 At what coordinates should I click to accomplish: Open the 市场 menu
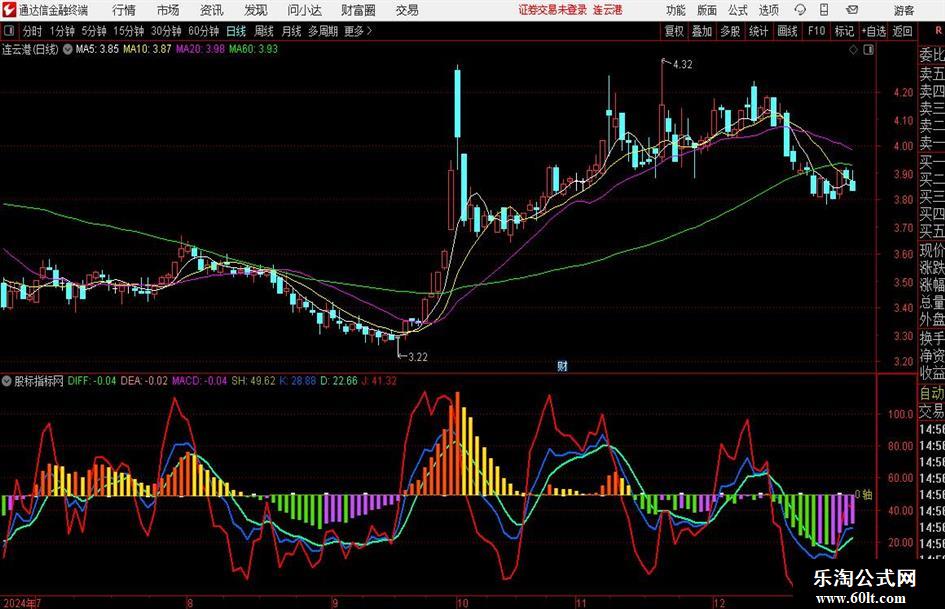(x=168, y=10)
